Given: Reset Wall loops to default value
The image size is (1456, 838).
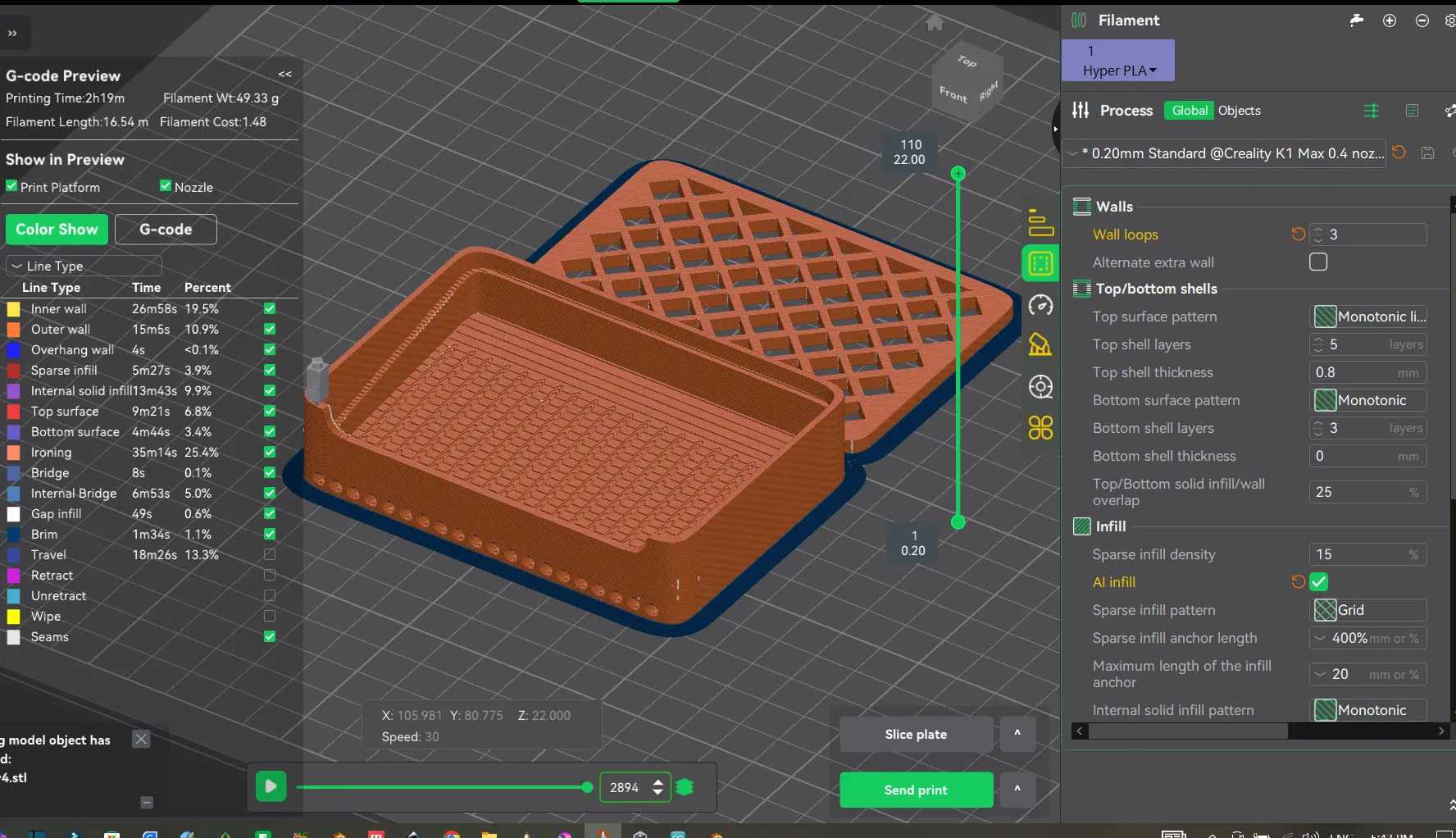Looking at the screenshot, I should pyautogui.click(x=1298, y=235).
